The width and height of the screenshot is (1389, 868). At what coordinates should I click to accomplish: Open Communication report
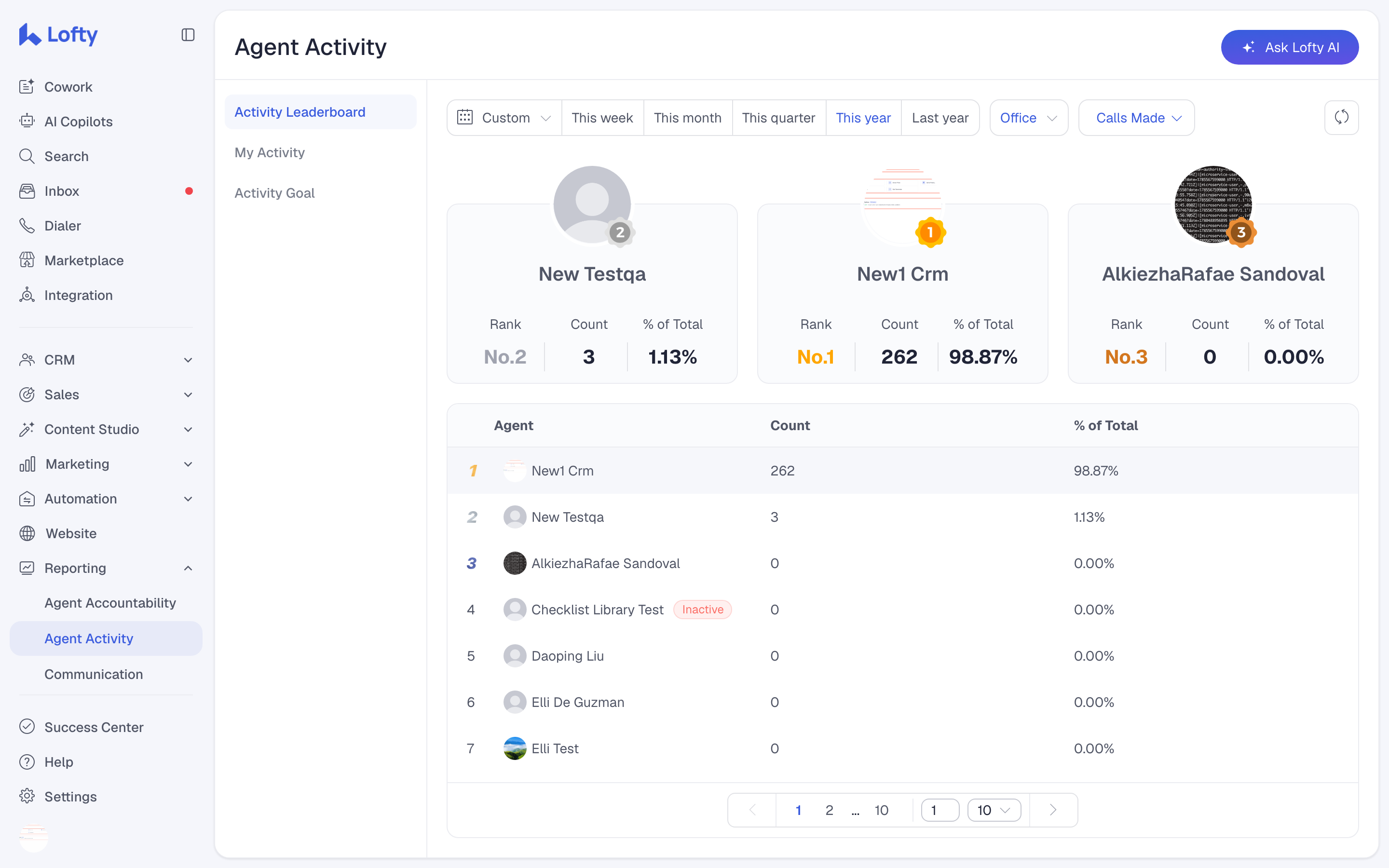point(106,674)
